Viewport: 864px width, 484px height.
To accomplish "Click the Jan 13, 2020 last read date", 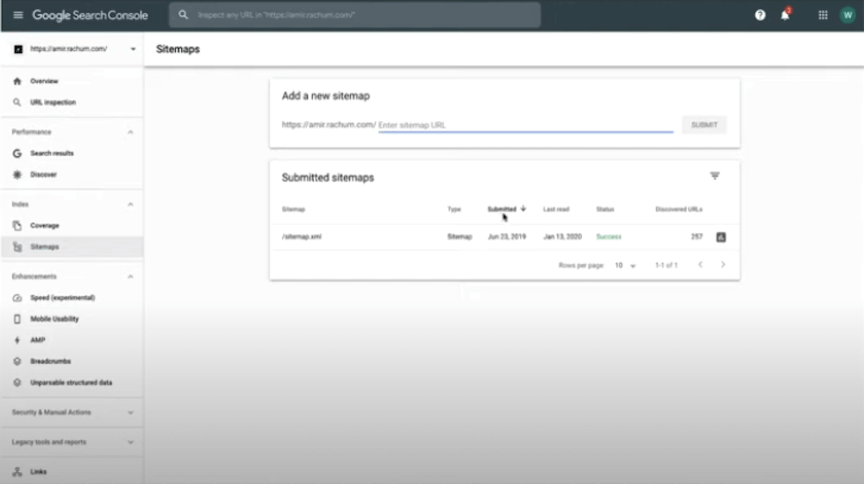I will (563, 236).
